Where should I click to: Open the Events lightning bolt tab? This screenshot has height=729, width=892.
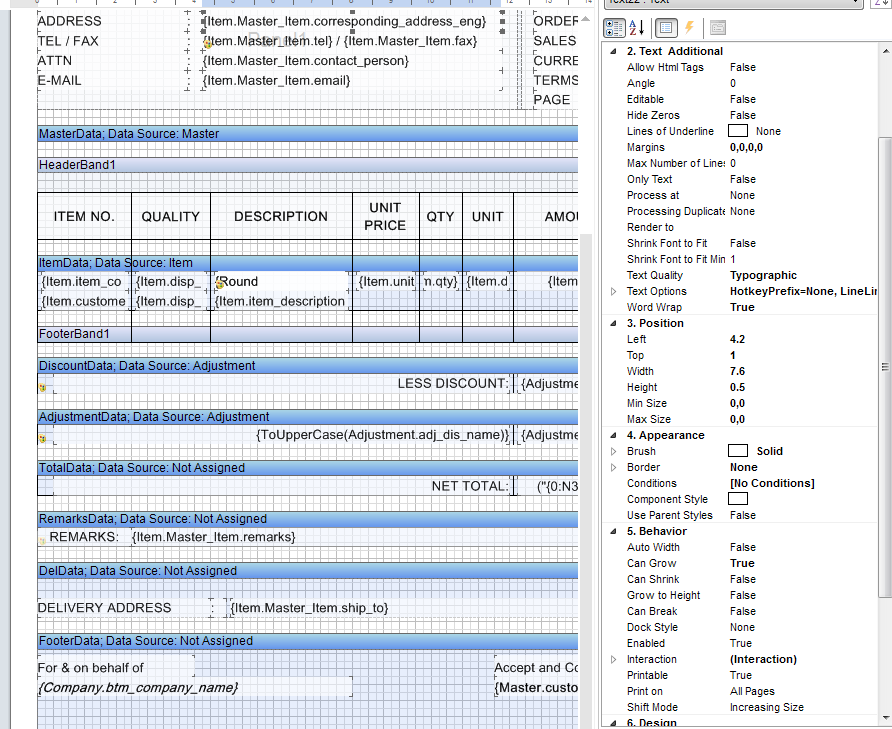[689, 27]
